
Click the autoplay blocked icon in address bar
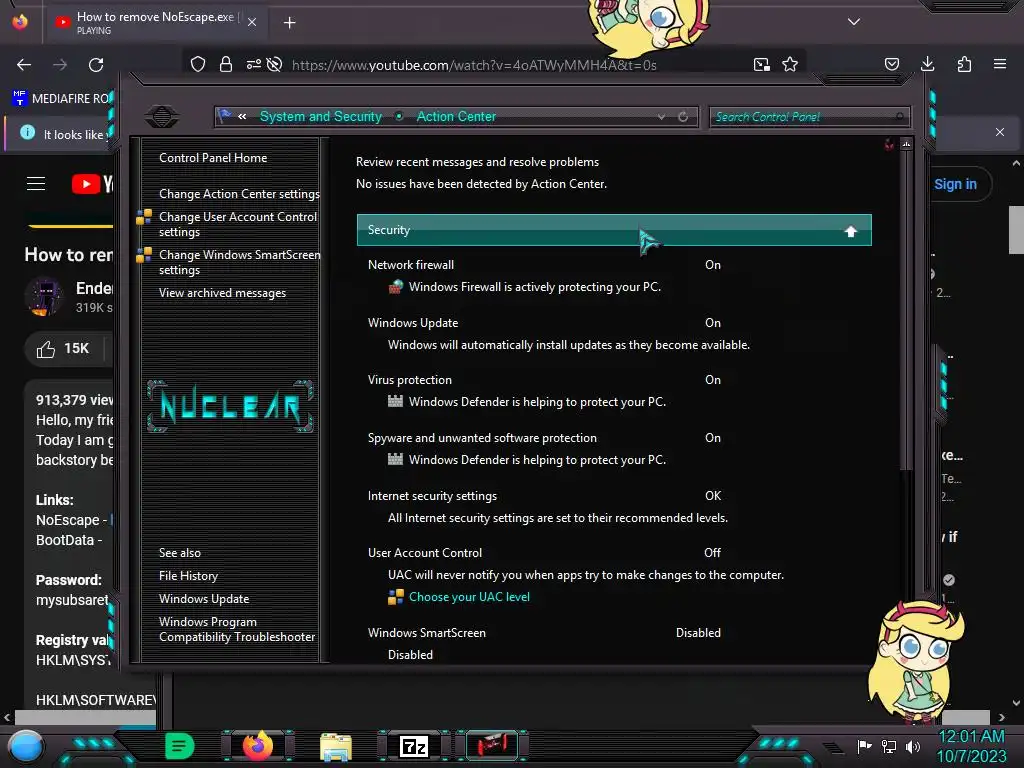pos(274,64)
